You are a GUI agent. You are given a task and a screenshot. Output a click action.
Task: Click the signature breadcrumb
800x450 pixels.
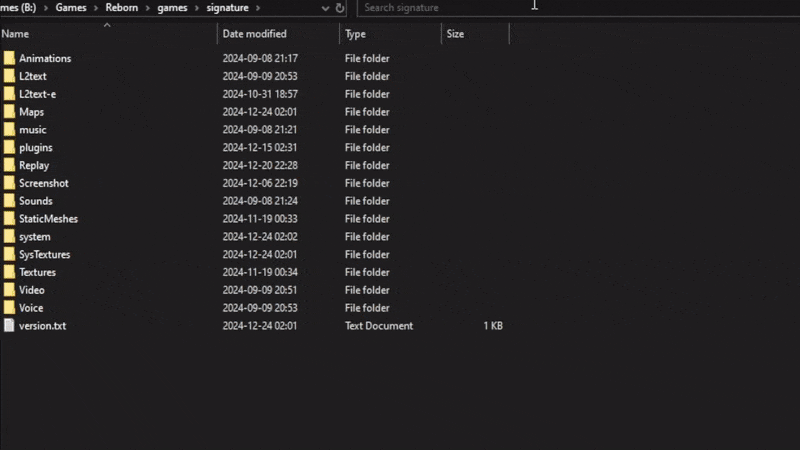click(x=228, y=8)
